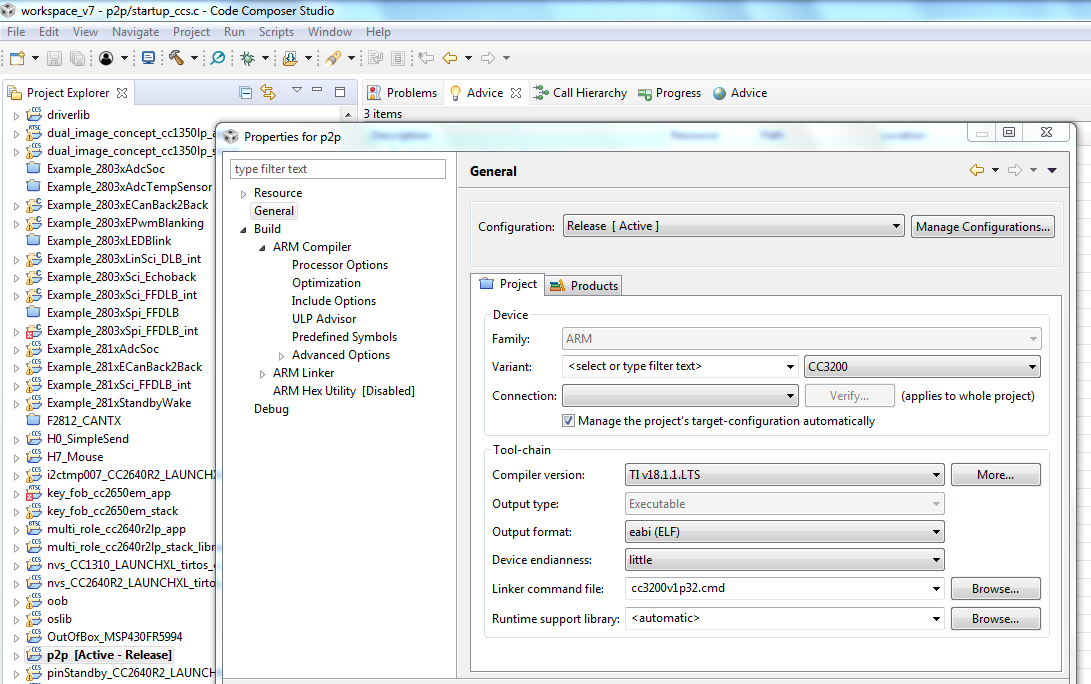Click the Debug bug icon in toolbar

pos(247,58)
